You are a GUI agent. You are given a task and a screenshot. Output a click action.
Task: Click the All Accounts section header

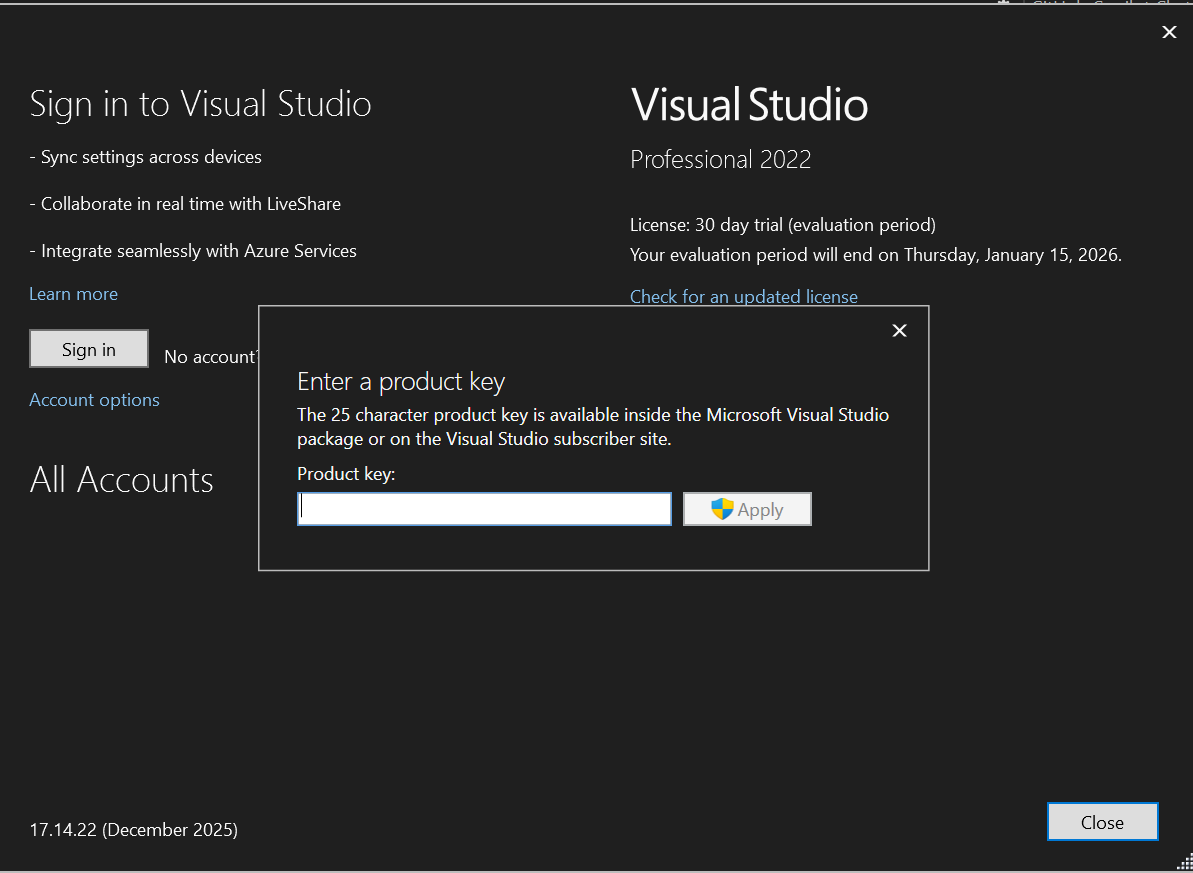tap(121, 480)
